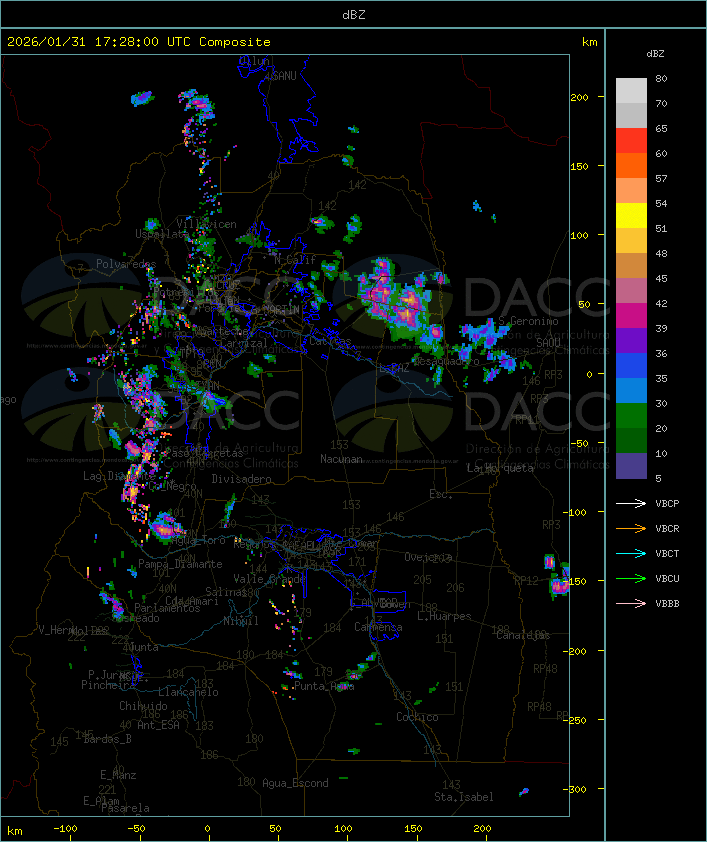
Task: Click the royal blue 35–36 dBZ swatch
Action: (631, 366)
